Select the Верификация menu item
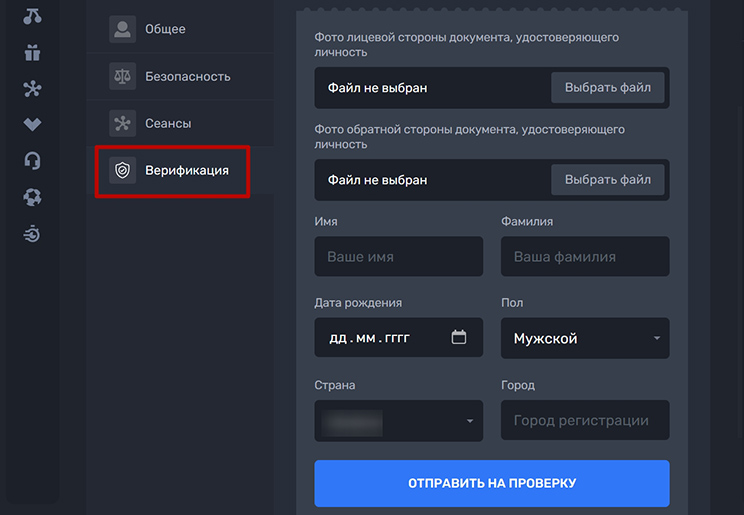This screenshot has height=515, width=744. tap(180, 170)
